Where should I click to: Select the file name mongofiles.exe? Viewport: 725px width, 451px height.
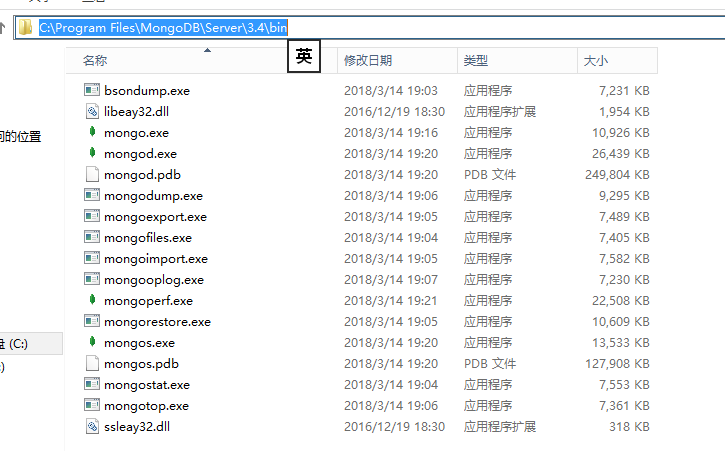pos(148,238)
